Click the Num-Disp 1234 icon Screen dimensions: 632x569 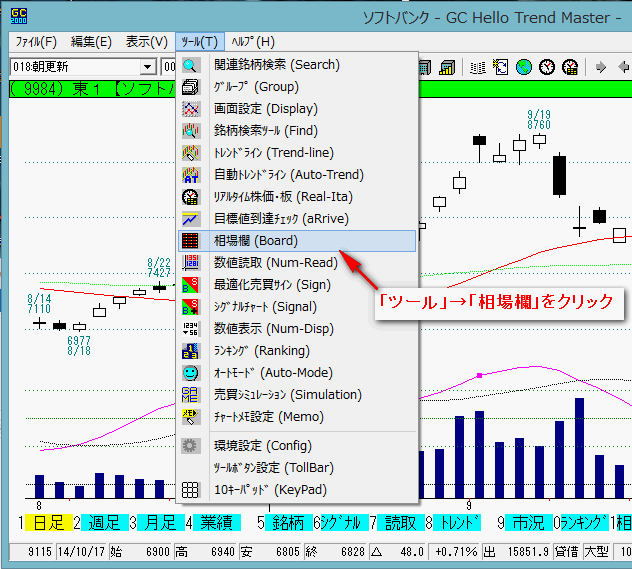(x=190, y=329)
